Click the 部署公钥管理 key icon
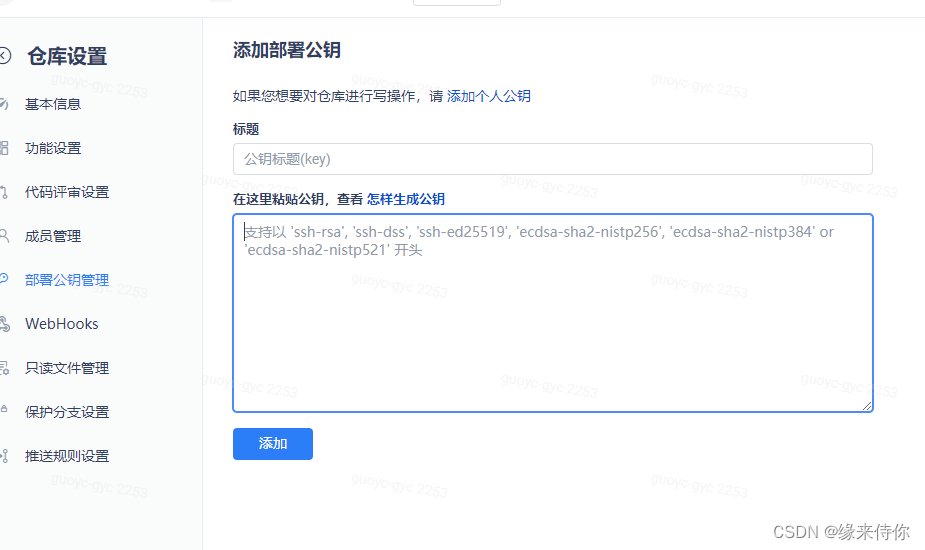The height and width of the screenshot is (550, 925). [x=4, y=279]
